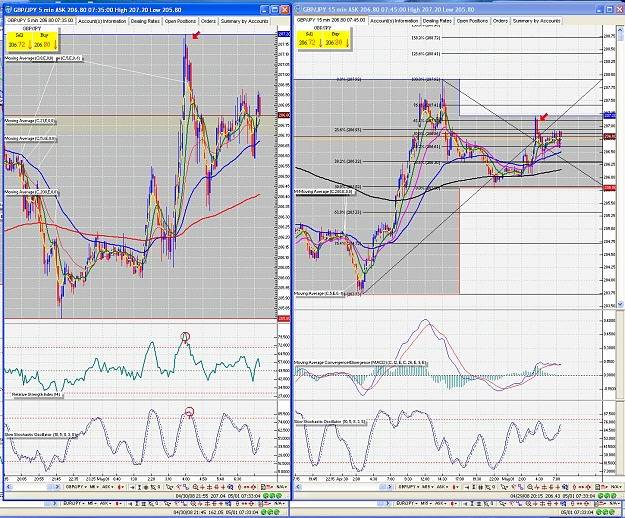This screenshot has height=518, width=625.
Task: Open the M5 timeframe dropdown in 5 min chart
Action: 94,487
